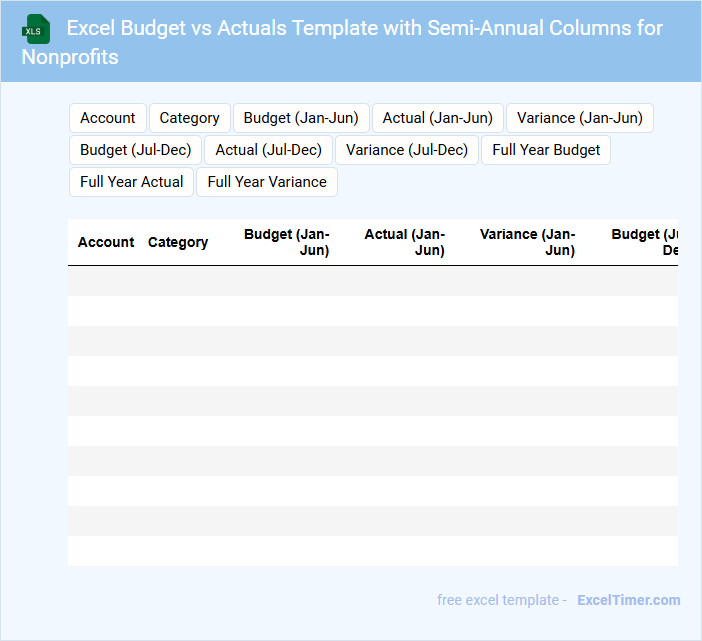Select the Account tag chip
This screenshot has height=641, width=702.
tap(108, 118)
